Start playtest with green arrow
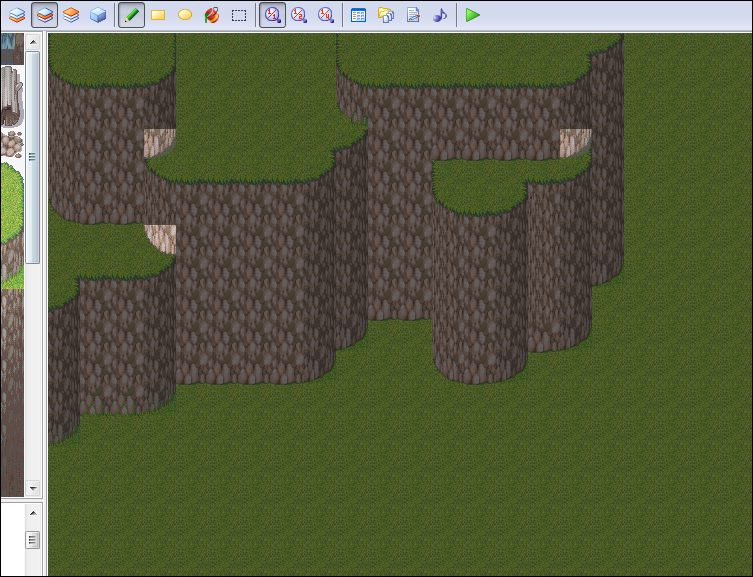753x577 pixels. tap(473, 15)
